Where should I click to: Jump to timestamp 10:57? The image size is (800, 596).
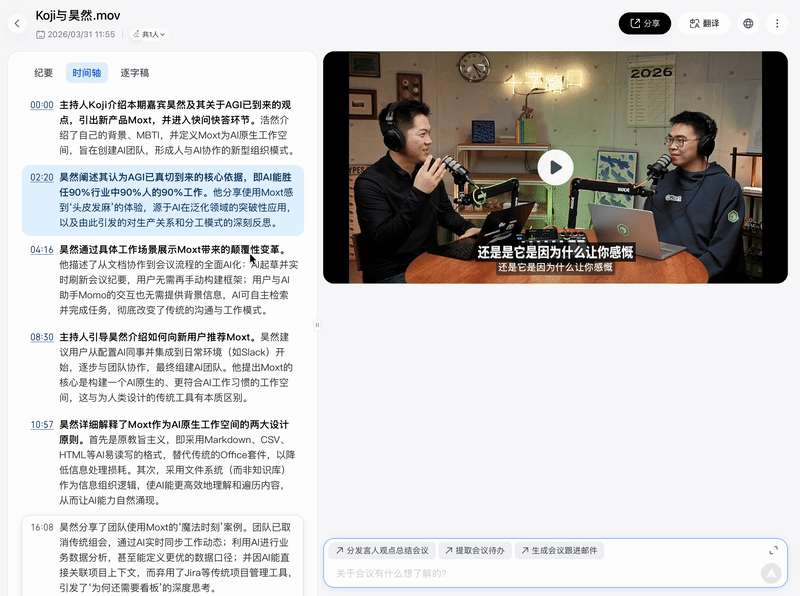42,425
